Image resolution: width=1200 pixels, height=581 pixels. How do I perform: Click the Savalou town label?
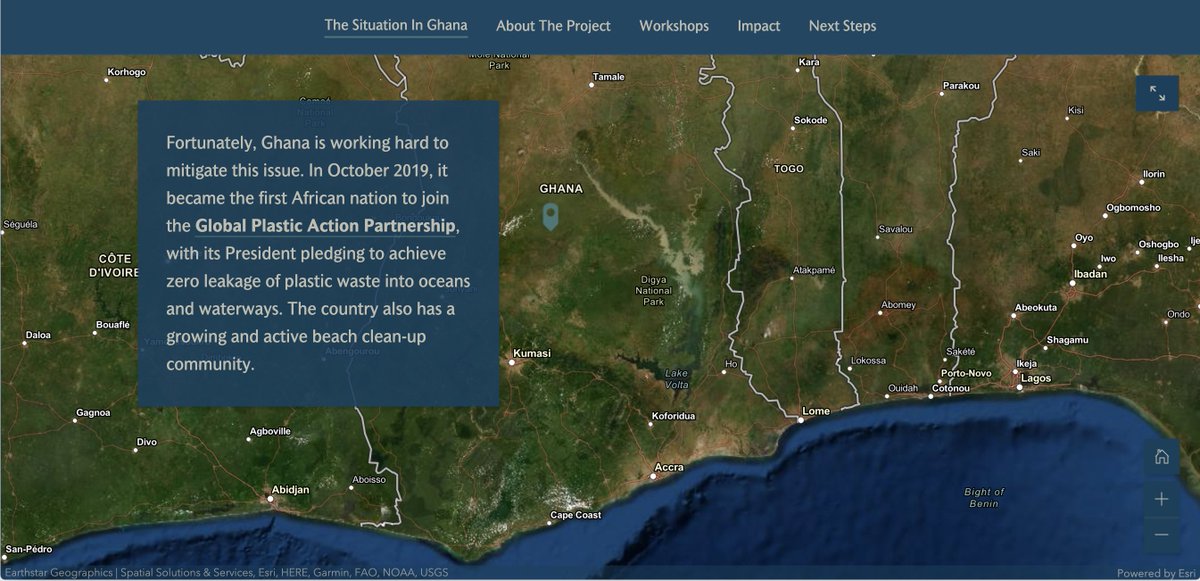[896, 229]
